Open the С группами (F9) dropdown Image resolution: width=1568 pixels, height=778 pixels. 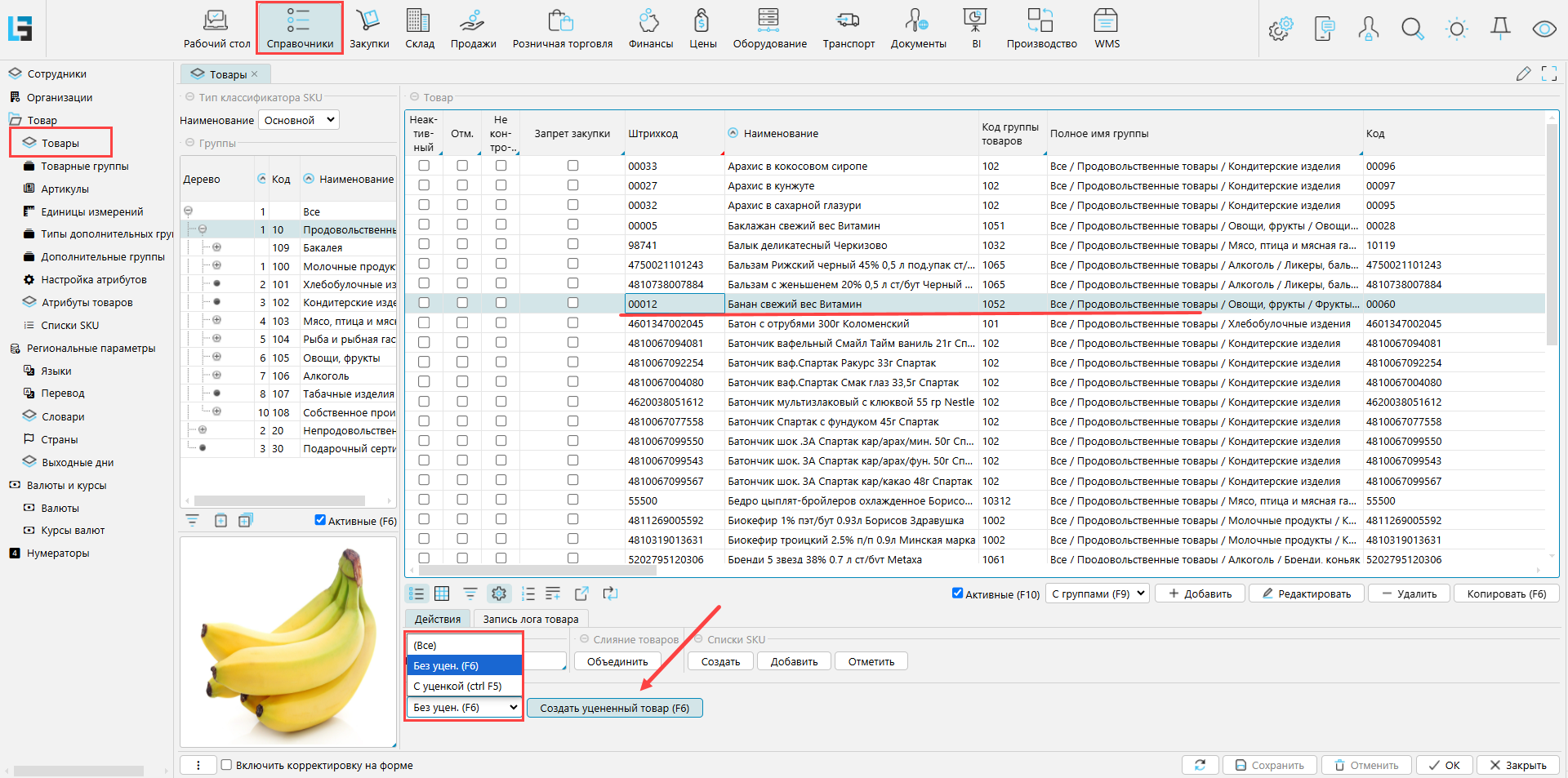tap(1098, 594)
